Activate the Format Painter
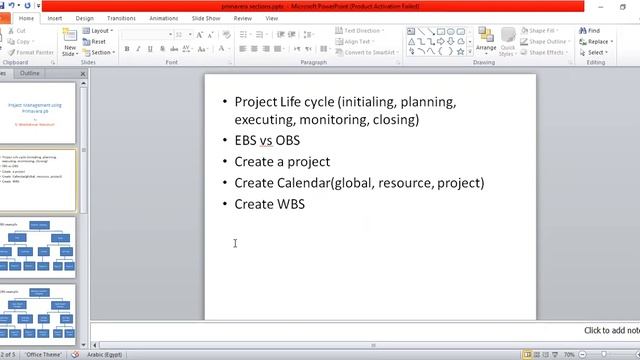Screen dimensions: 640x360 (31, 52)
